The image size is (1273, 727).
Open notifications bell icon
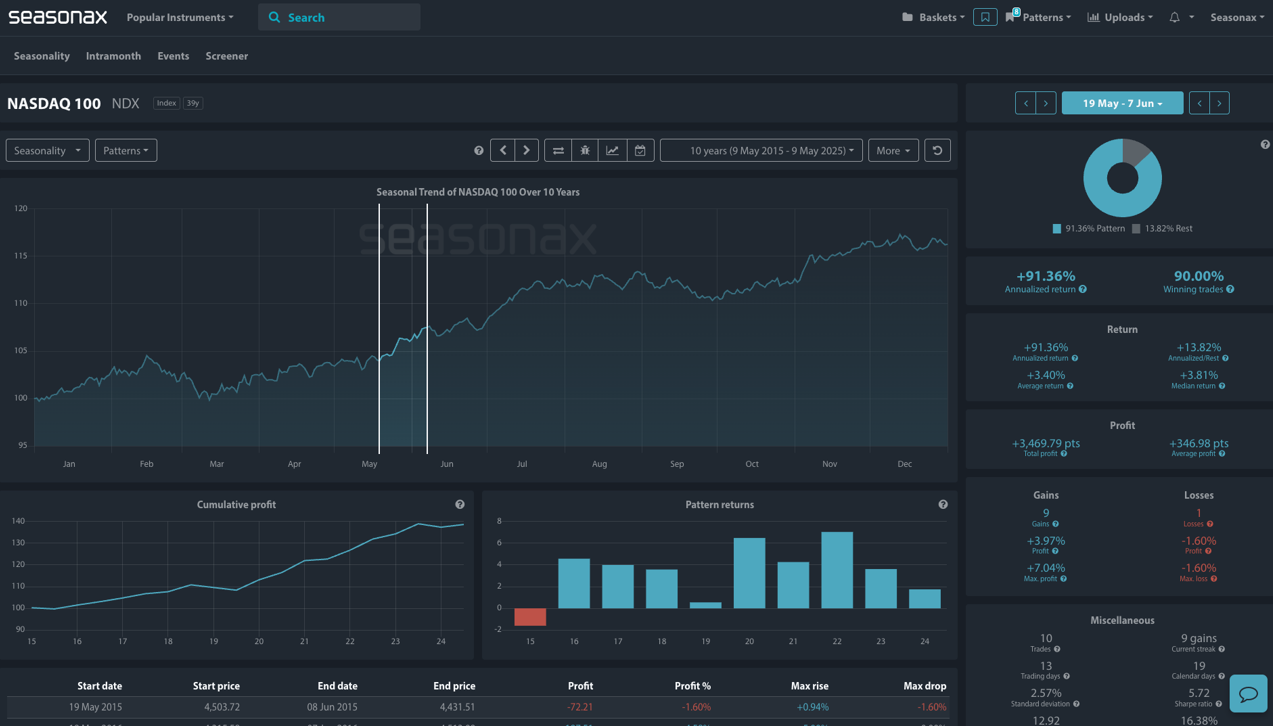point(1174,17)
